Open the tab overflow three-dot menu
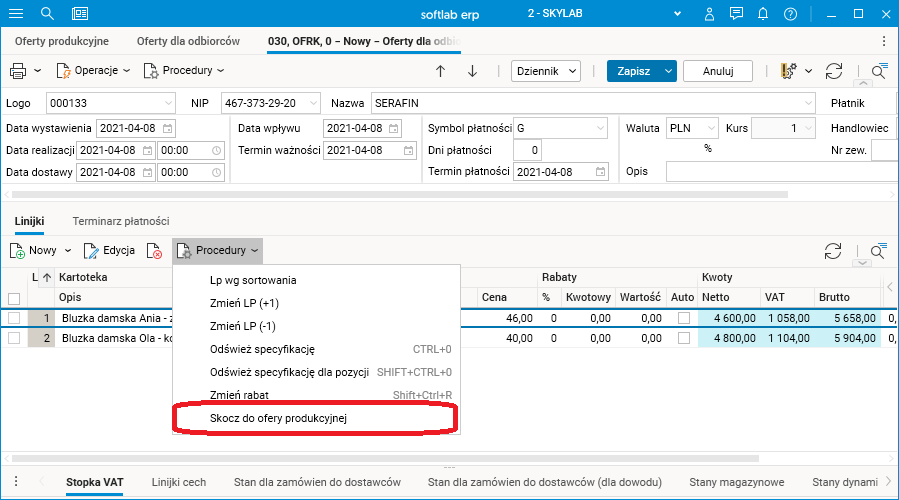This screenshot has height=500, width=899. (884, 41)
